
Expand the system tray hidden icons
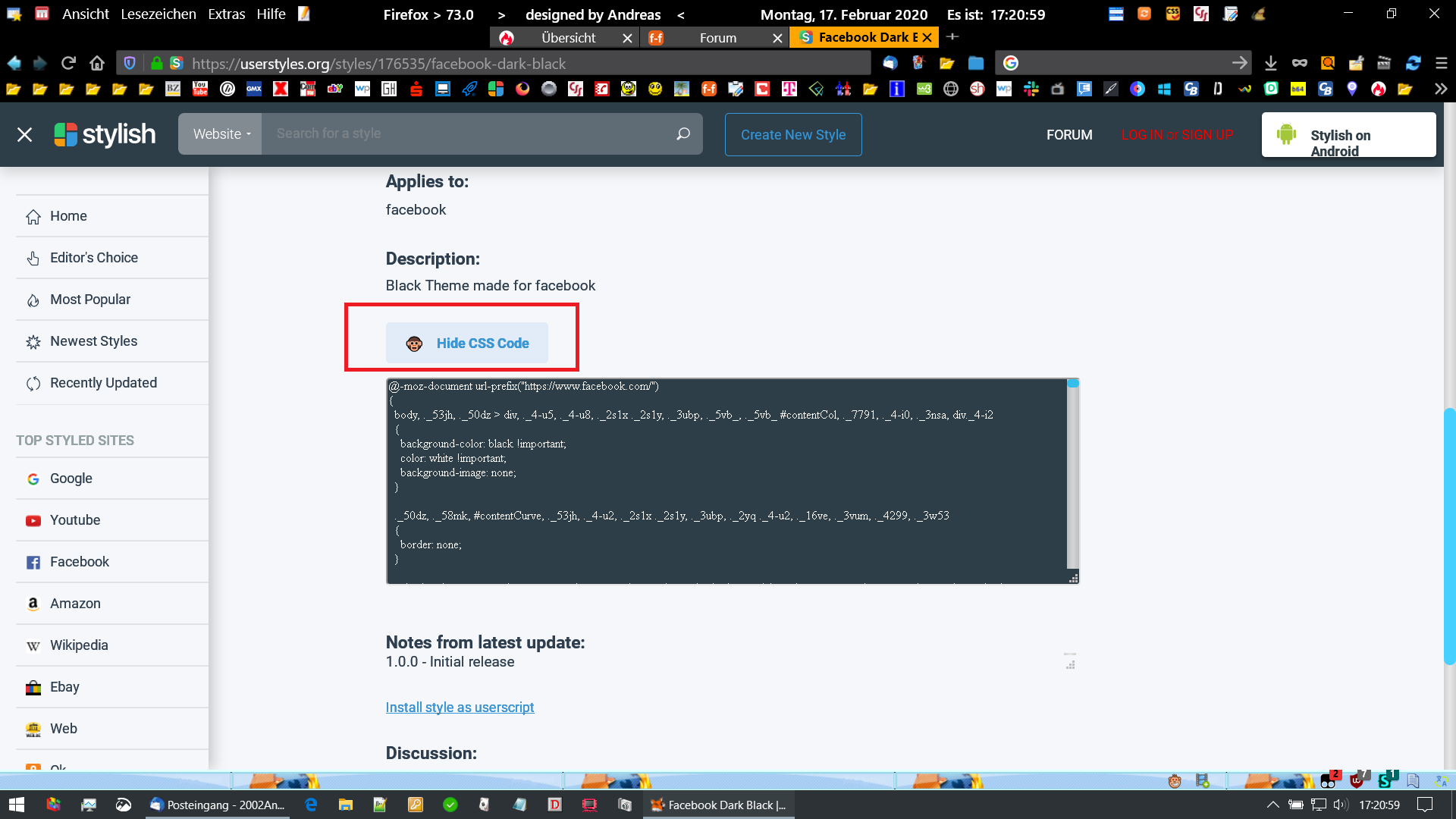(x=1272, y=805)
